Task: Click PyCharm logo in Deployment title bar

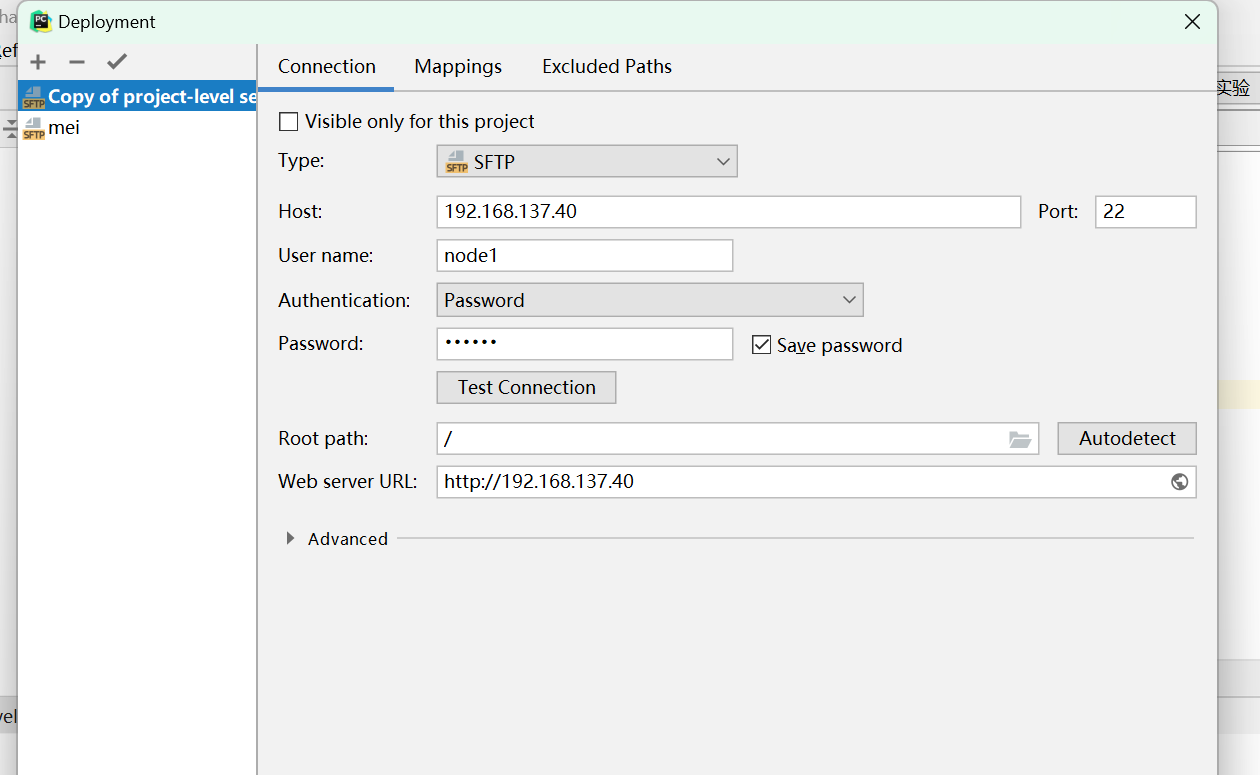Action: [41, 21]
